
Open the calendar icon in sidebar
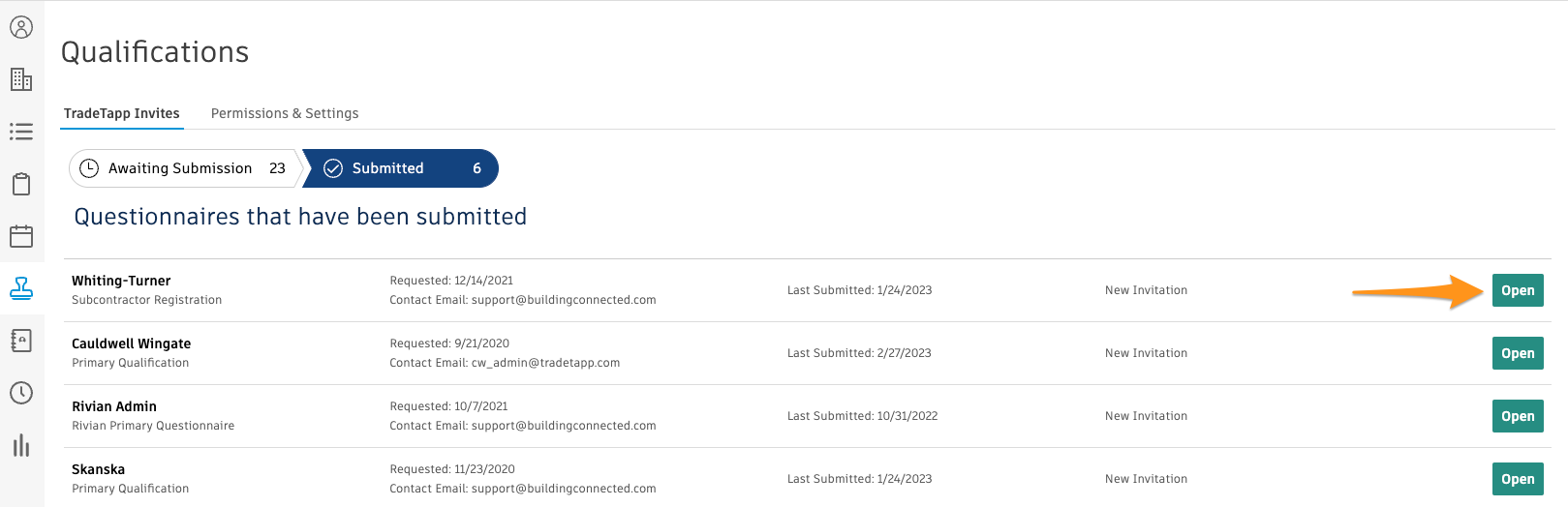pyautogui.click(x=21, y=236)
